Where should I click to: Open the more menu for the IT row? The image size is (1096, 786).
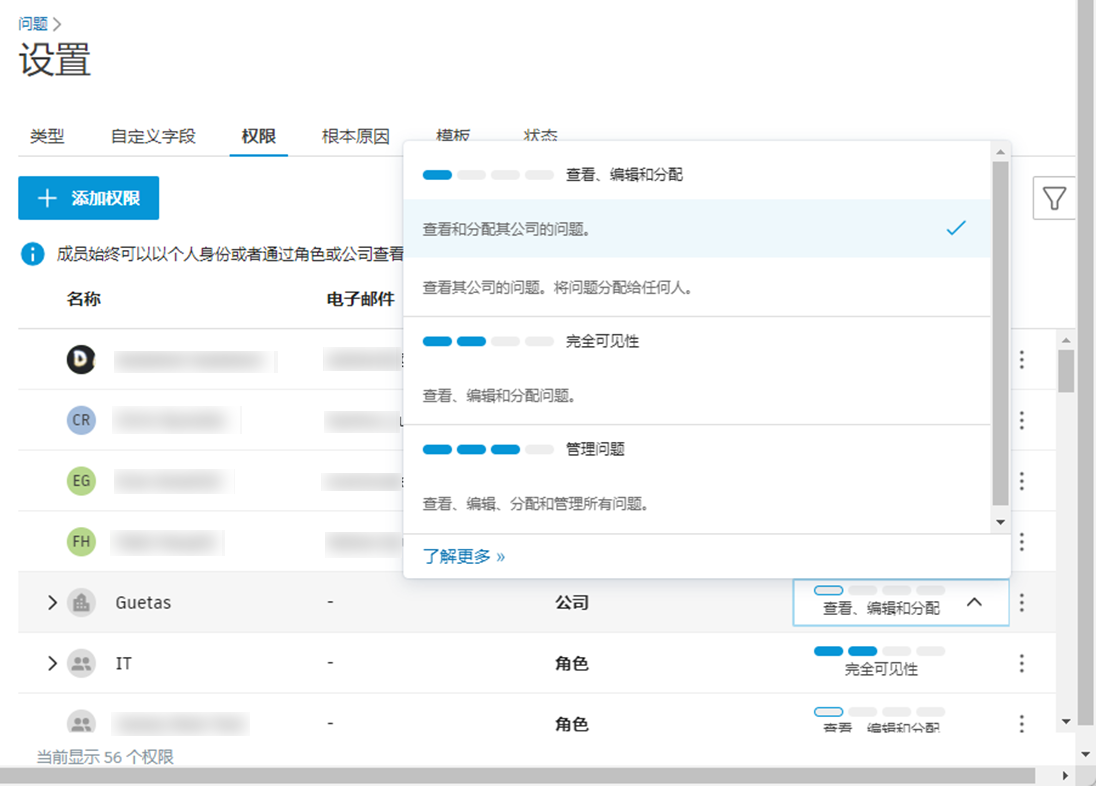(1022, 663)
